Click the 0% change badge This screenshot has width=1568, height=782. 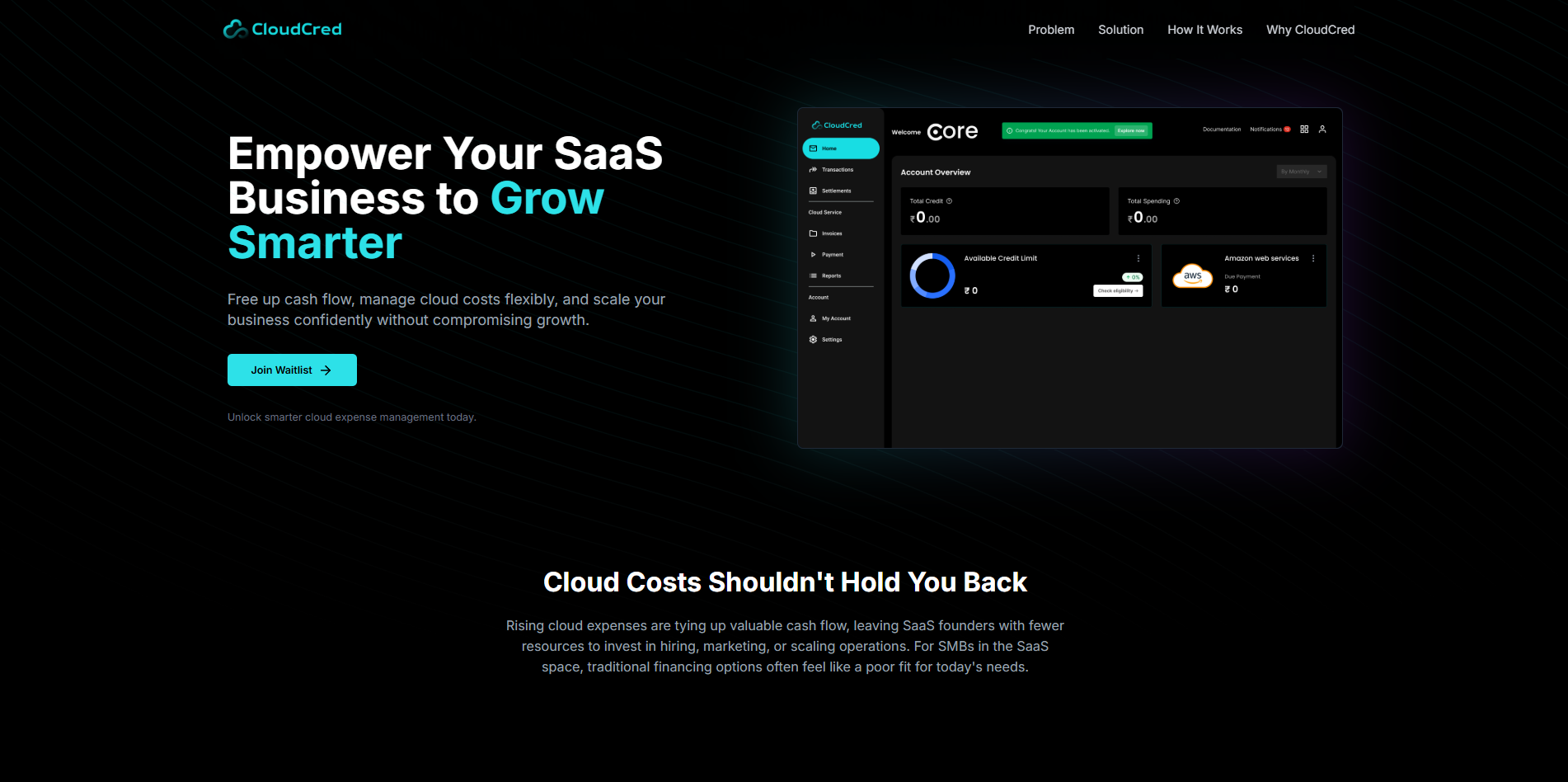click(1132, 277)
